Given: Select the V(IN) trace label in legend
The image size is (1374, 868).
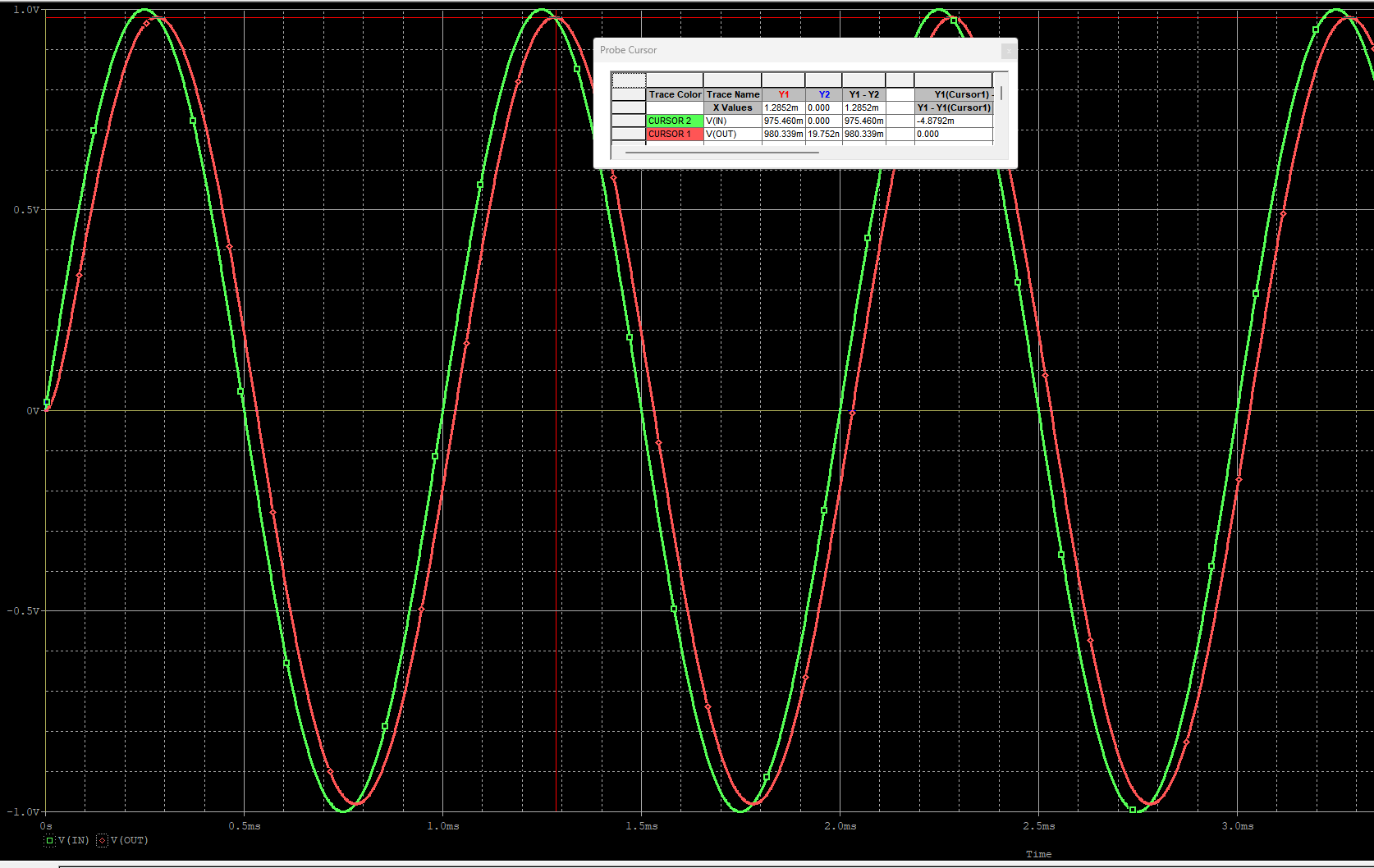Looking at the screenshot, I should (x=74, y=840).
